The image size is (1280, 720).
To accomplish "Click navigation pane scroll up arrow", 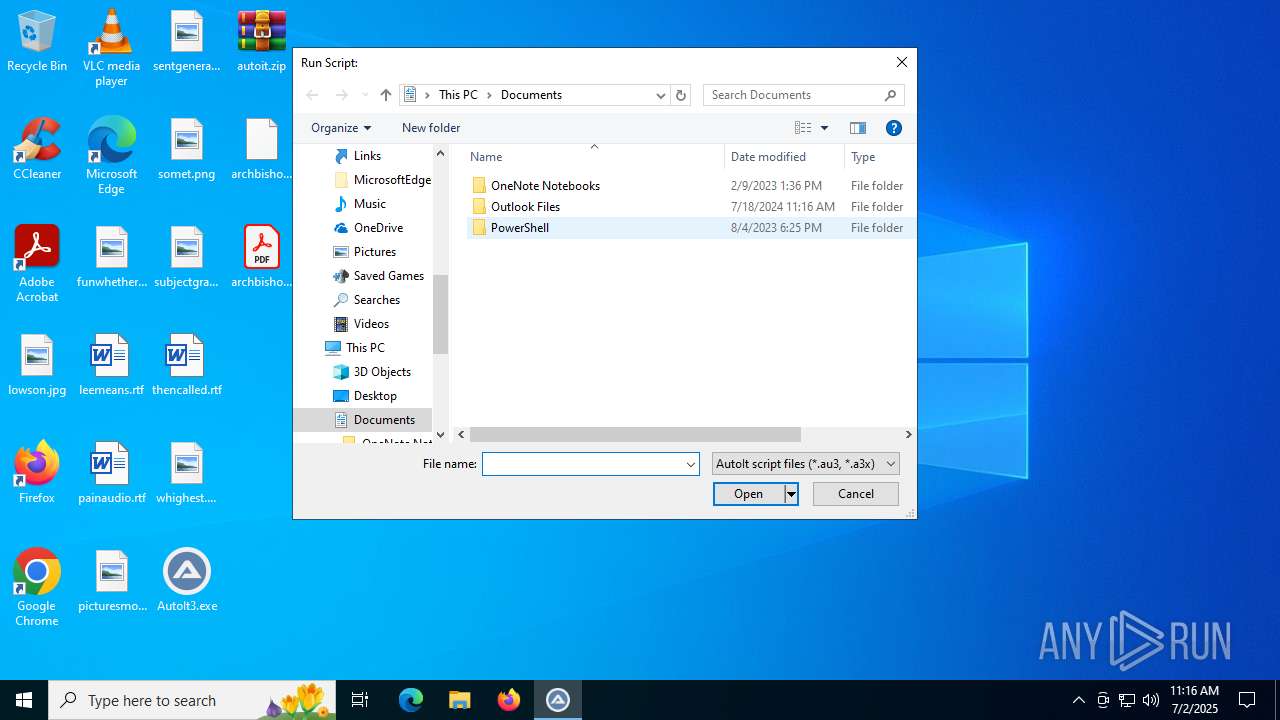I will click(x=440, y=153).
